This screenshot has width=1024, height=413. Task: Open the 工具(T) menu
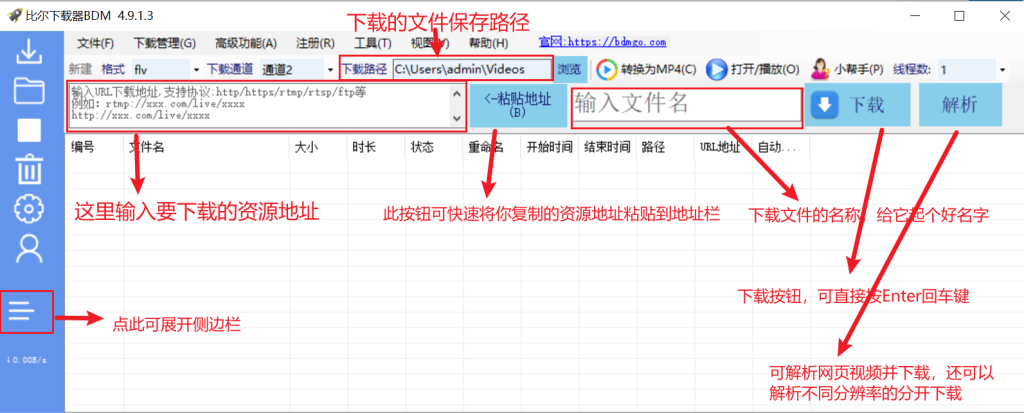coord(373,43)
